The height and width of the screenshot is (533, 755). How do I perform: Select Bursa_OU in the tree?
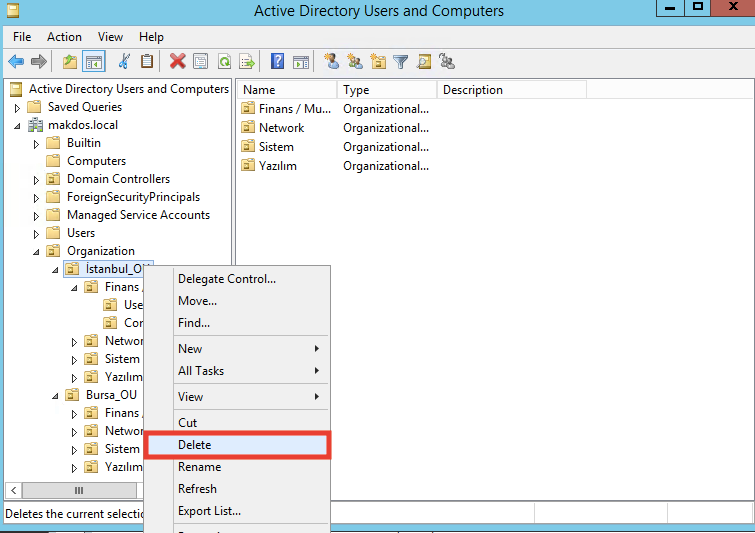coord(111,395)
